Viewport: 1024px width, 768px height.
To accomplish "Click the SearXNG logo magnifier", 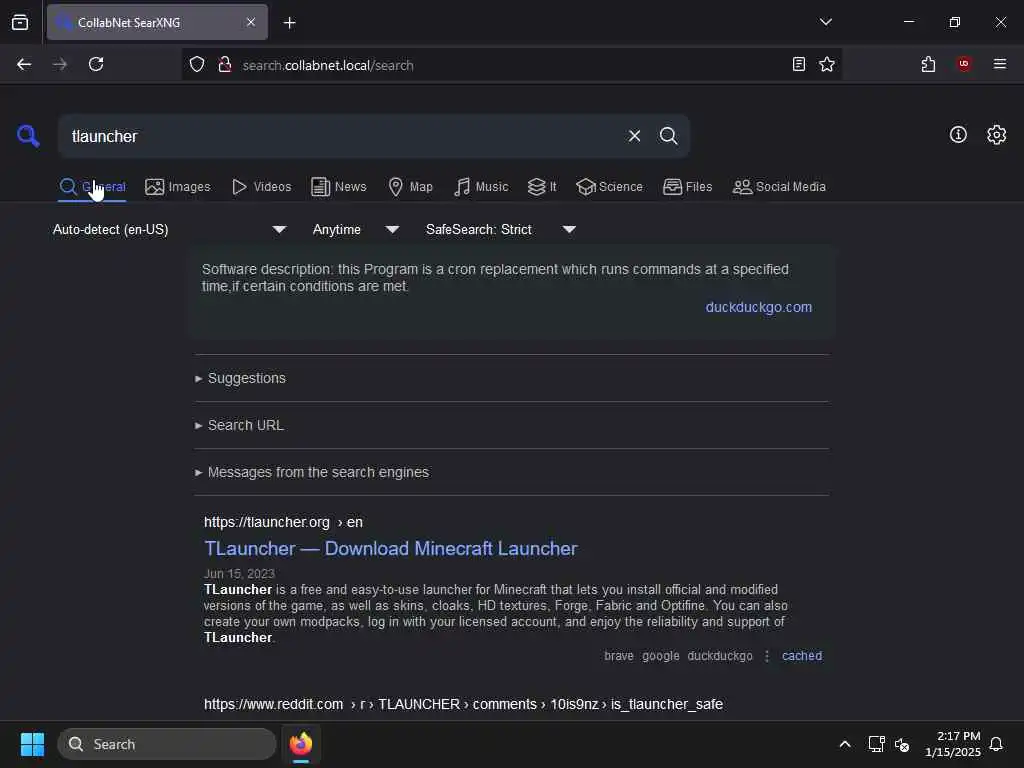I will tap(28, 136).
